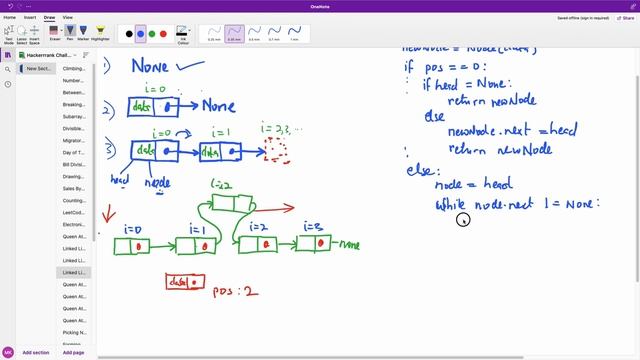Image resolution: width=640 pixels, height=360 pixels.
Task: Open the Between... page
Action: [x=74, y=93]
